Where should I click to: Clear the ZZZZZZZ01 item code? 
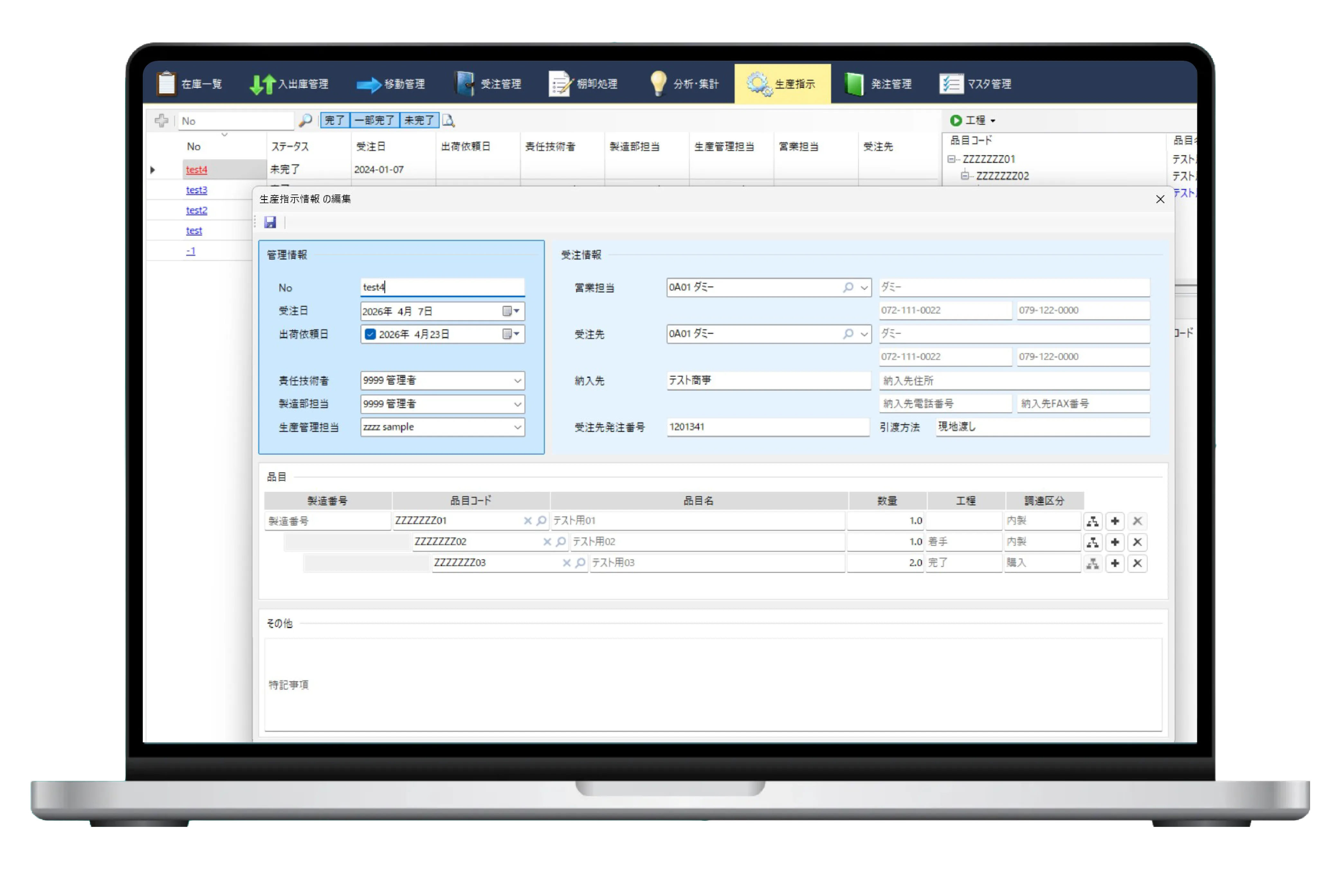coord(527,521)
